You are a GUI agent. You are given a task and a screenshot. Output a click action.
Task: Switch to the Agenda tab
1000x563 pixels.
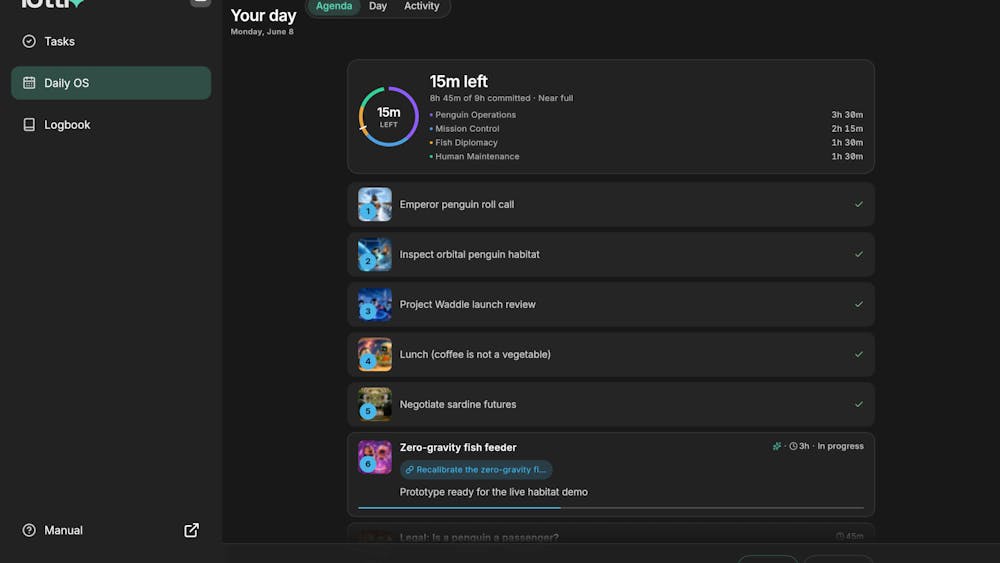[x=334, y=6]
